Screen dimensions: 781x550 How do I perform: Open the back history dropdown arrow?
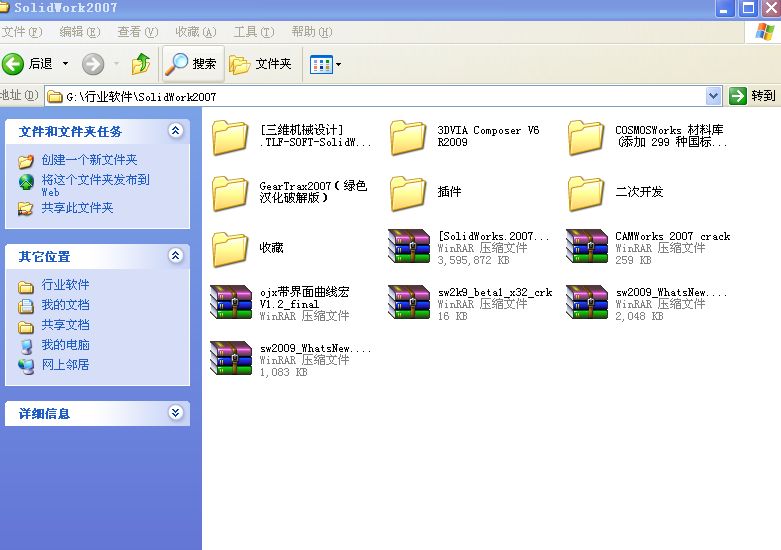tap(65, 64)
